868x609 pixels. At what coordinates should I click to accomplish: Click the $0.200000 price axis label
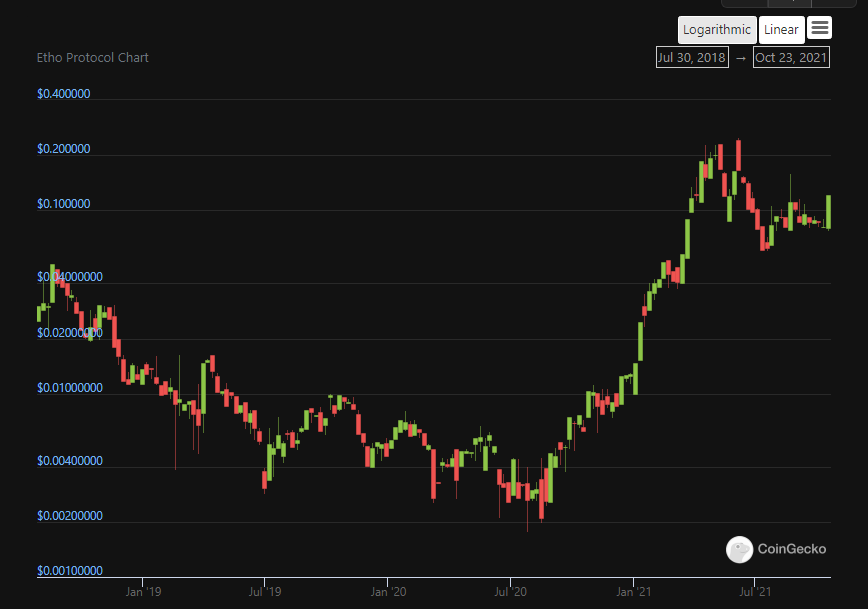point(64,149)
